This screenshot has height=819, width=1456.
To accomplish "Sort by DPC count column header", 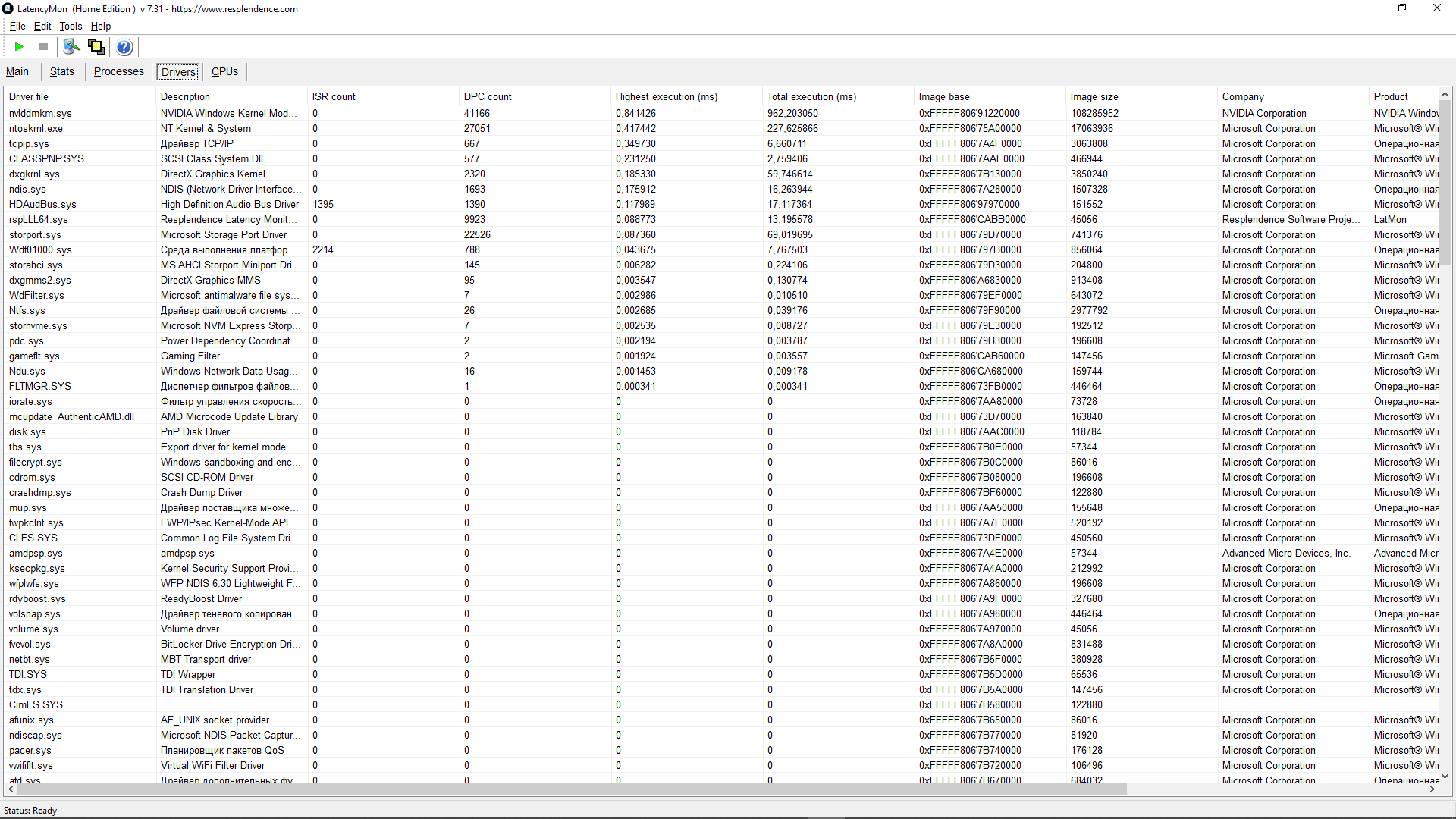I will pyautogui.click(x=535, y=96).
